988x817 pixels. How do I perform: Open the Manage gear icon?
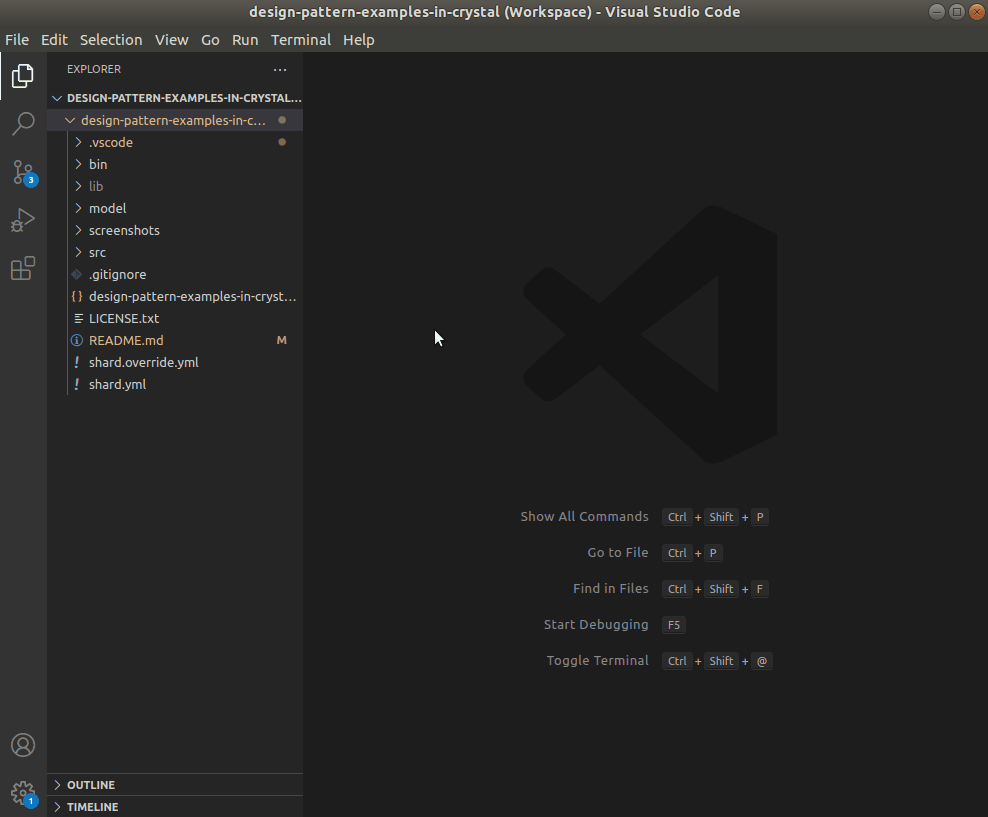[x=24, y=794]
